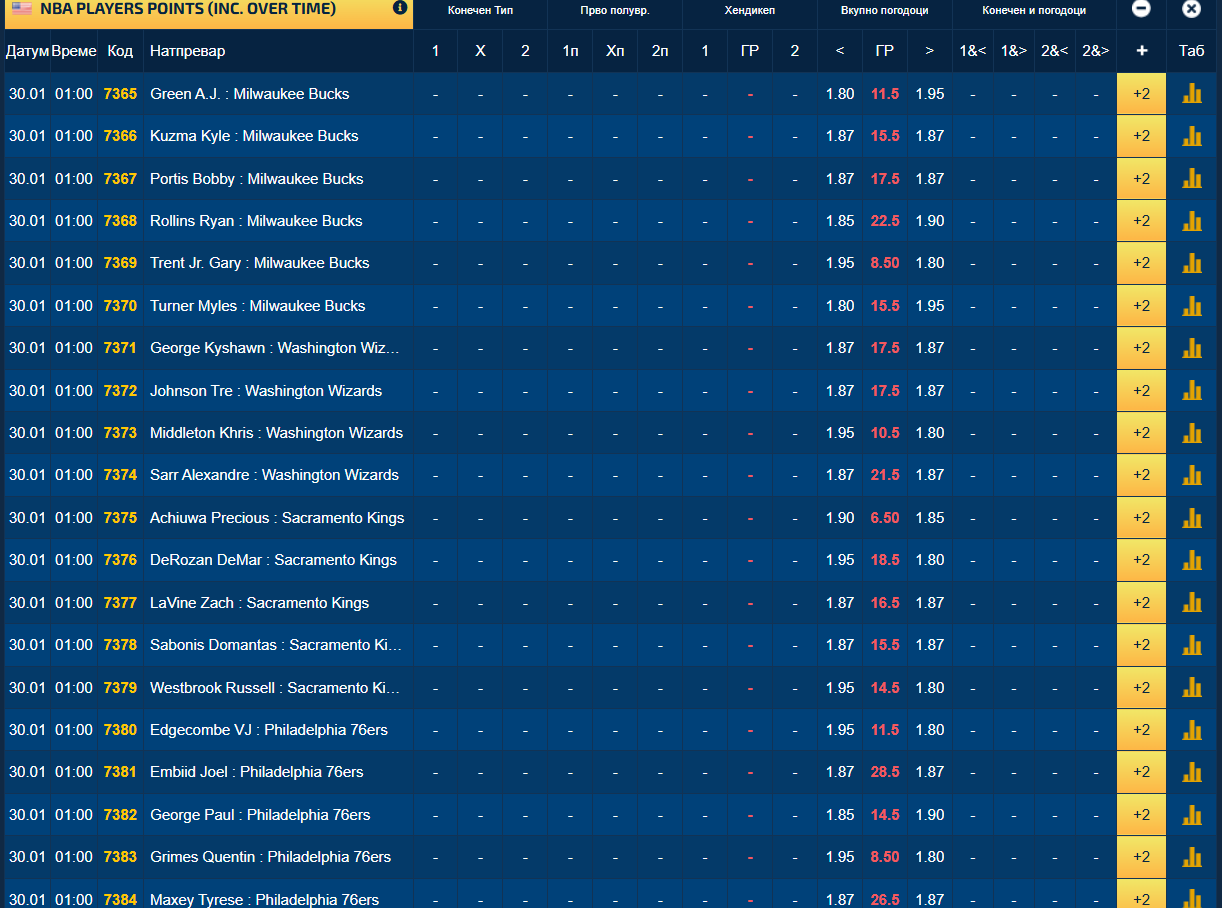
Task: Show stats chart for Sarr Alexandre
Action: pos(1191,475)
